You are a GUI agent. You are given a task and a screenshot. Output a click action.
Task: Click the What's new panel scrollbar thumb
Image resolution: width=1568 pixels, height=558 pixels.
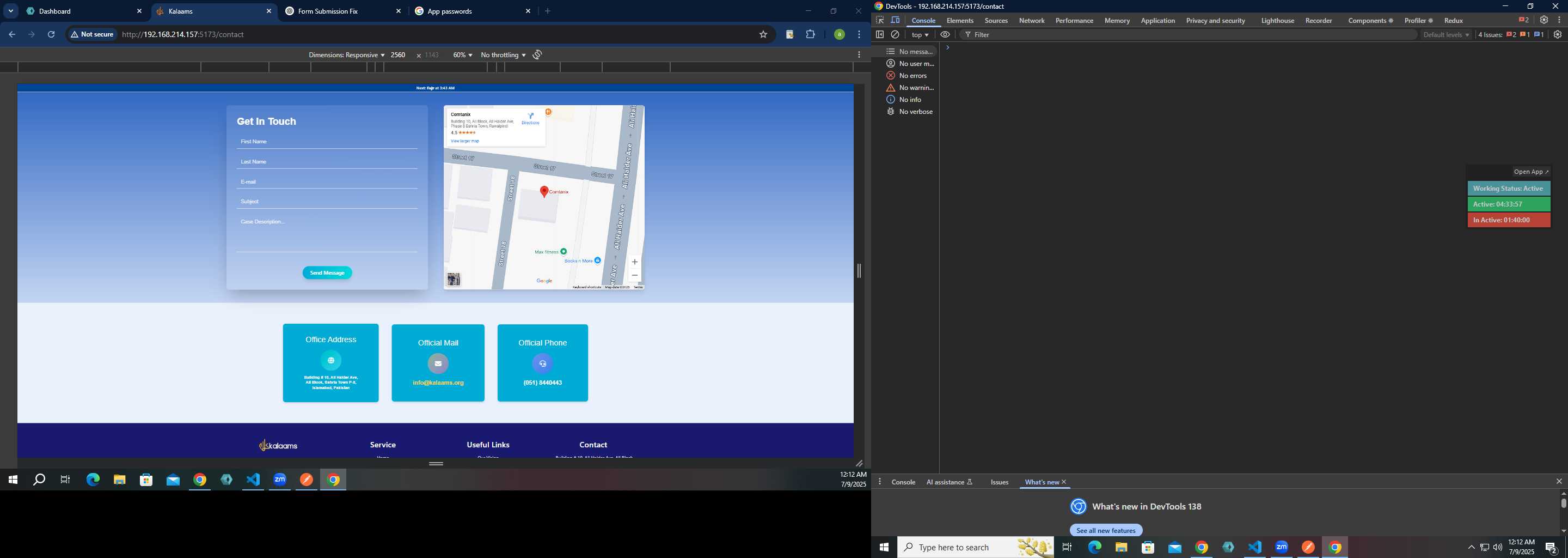point(1563,503)
